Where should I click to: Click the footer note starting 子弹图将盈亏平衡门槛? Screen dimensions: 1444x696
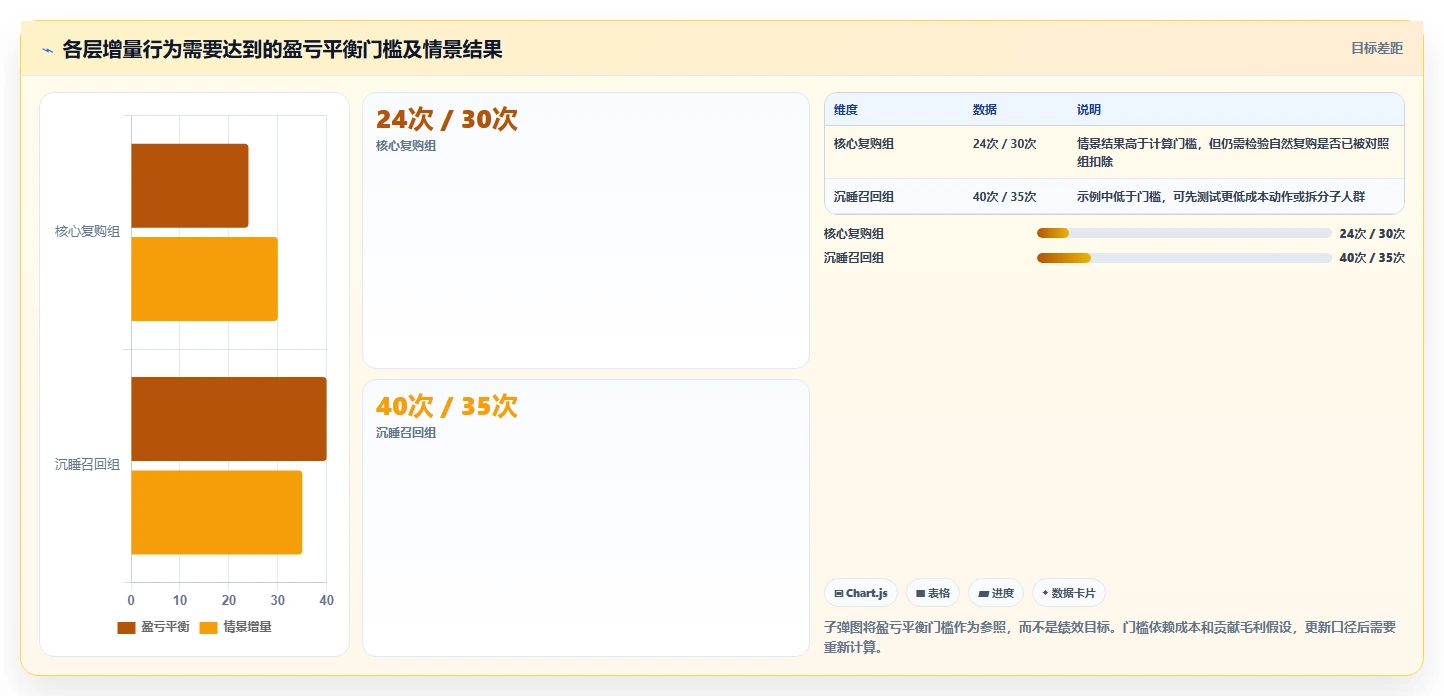[1110, 637]
